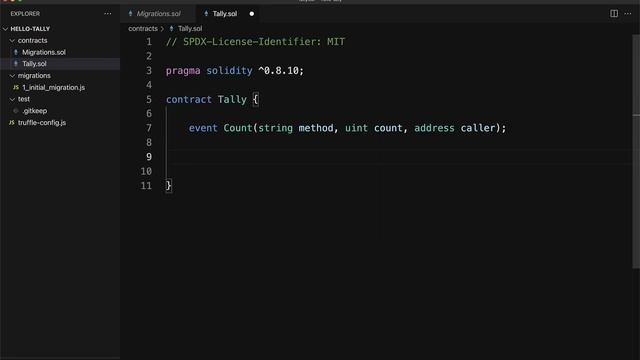Open the .gitkeep file
Viewport: 640px width, 360px height.
[x=34, y=111]
